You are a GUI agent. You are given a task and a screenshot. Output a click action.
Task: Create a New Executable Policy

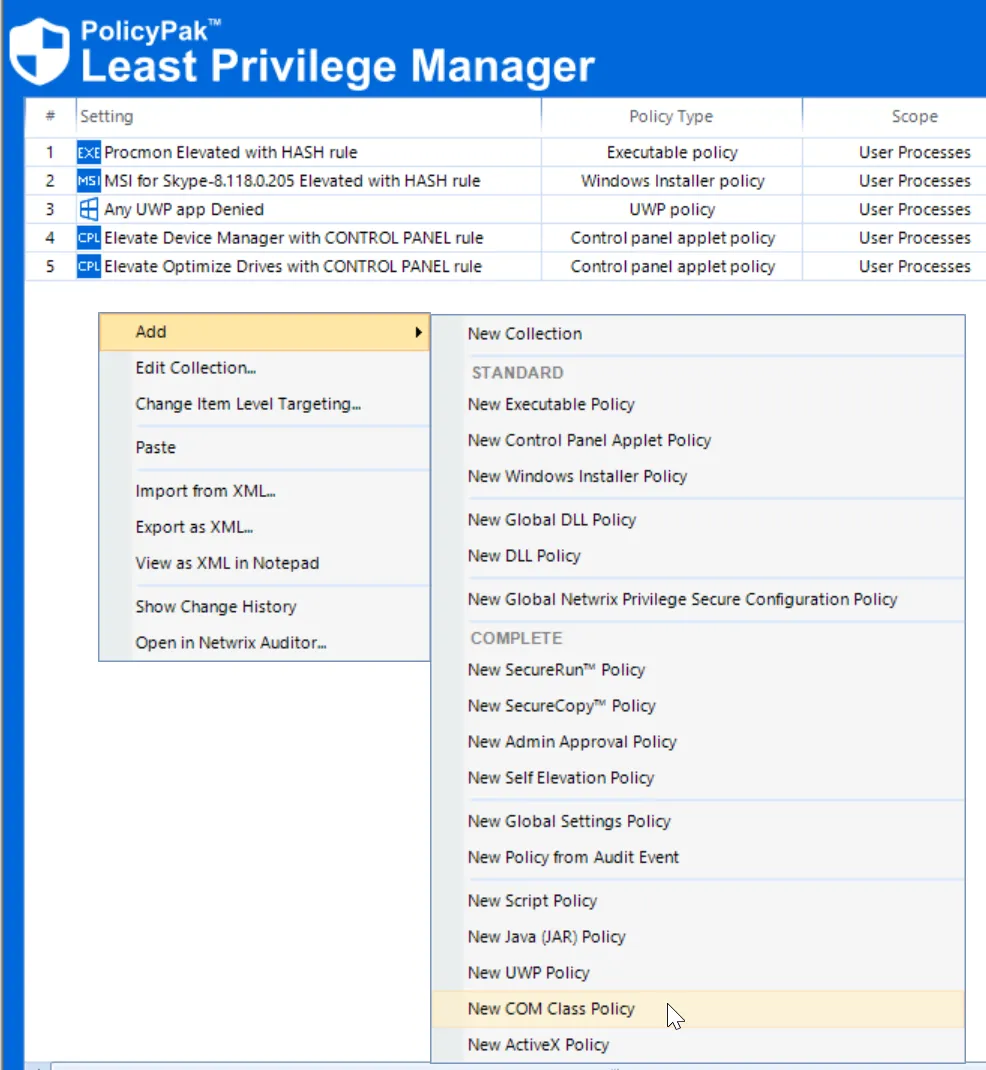point(551,404)
